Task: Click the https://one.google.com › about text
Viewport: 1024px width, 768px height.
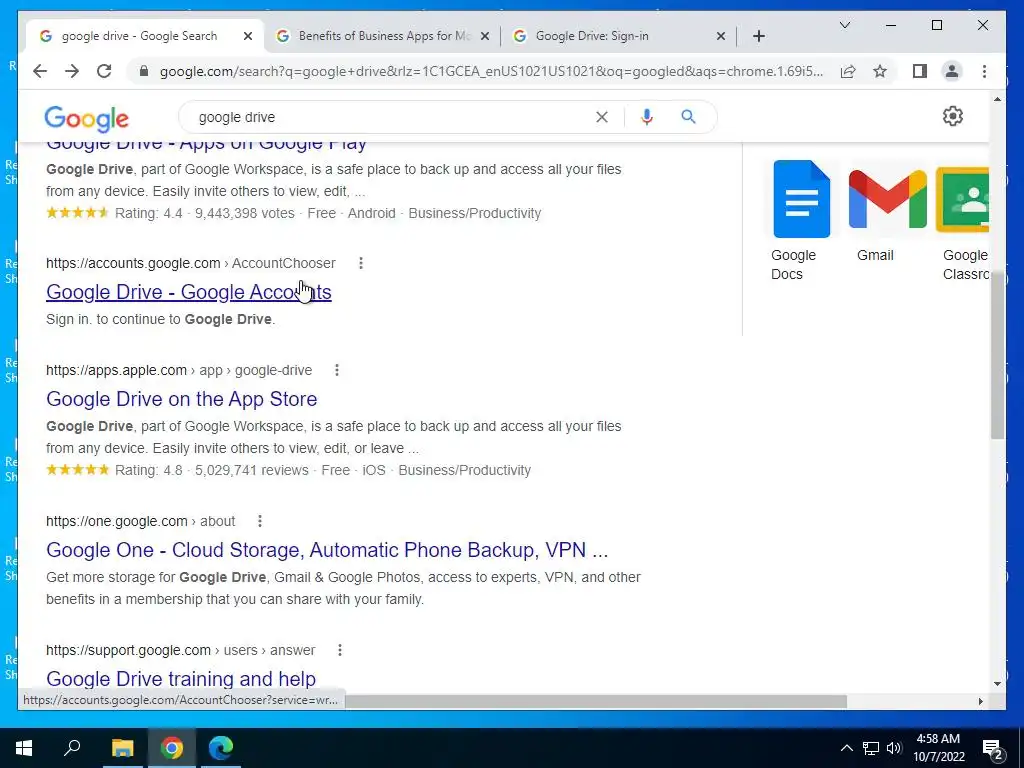Action: tap(140, 521)
